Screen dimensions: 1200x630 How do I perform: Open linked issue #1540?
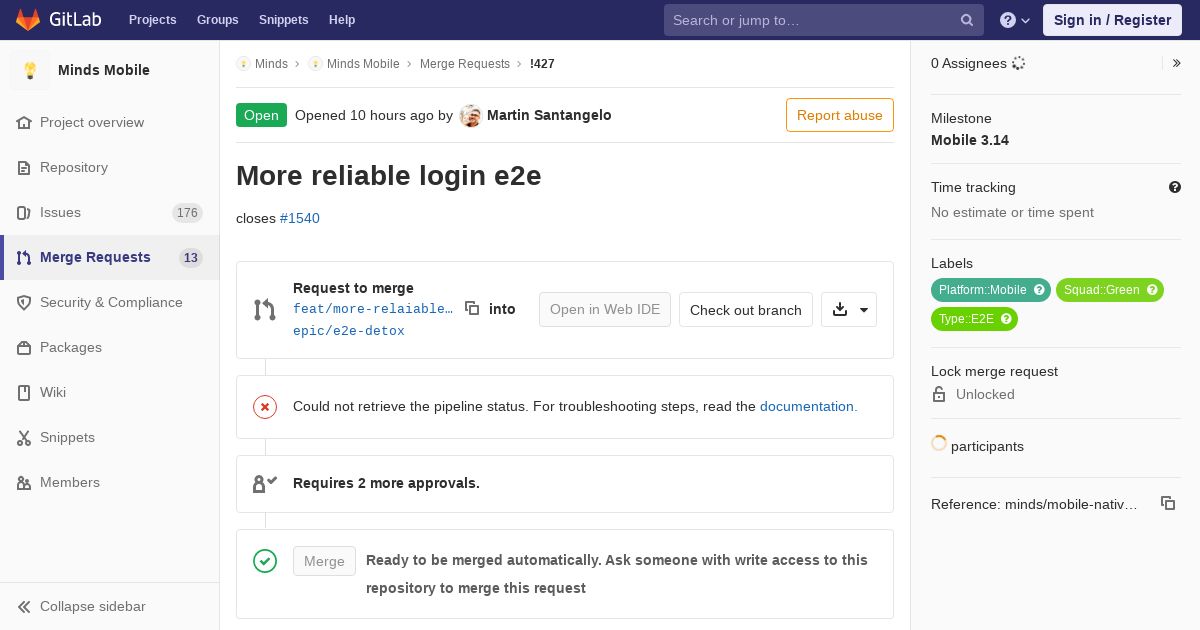[300, 218]
